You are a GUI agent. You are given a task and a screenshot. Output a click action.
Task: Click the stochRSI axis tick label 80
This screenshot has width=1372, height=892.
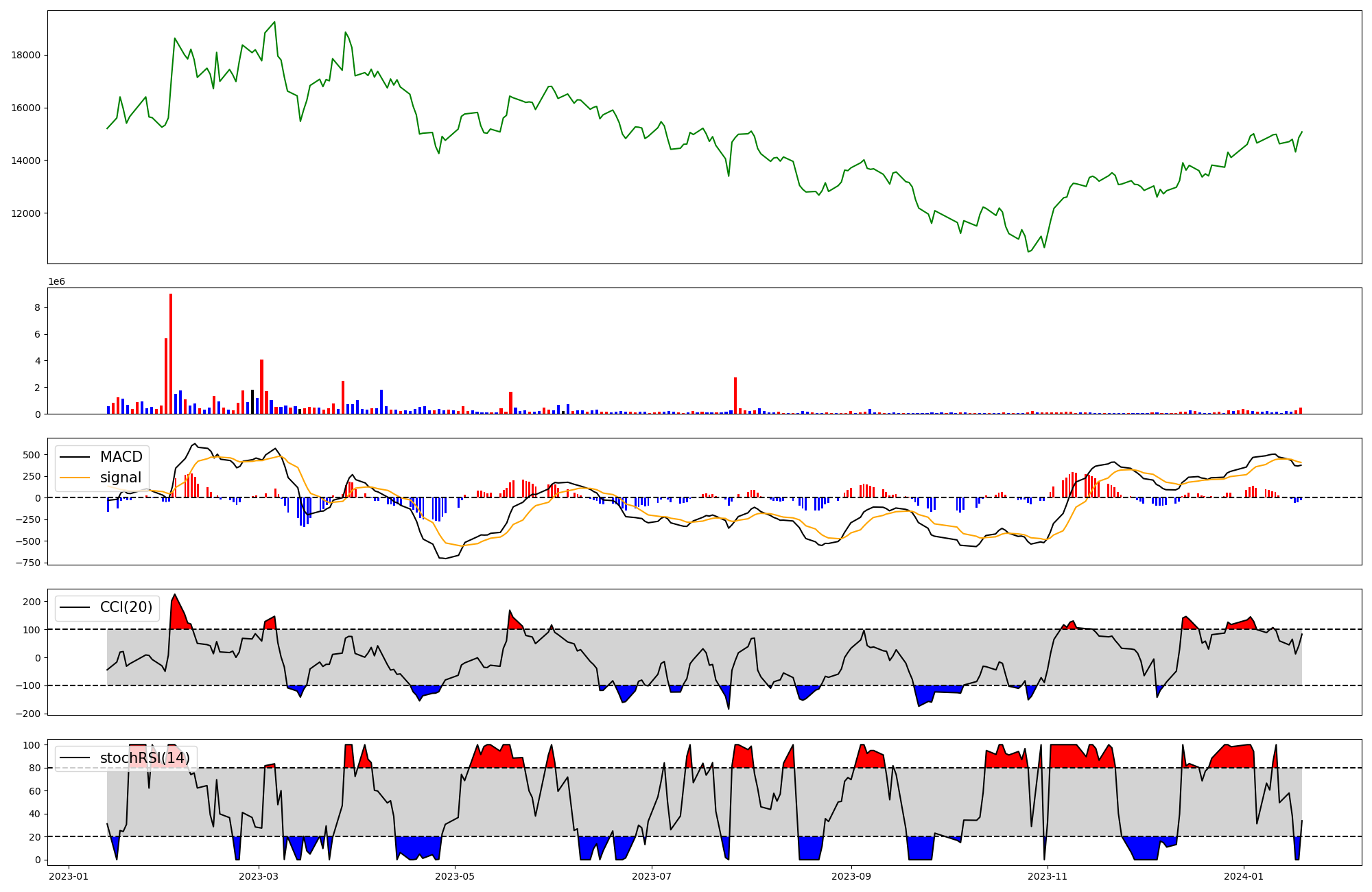[35, 768]
